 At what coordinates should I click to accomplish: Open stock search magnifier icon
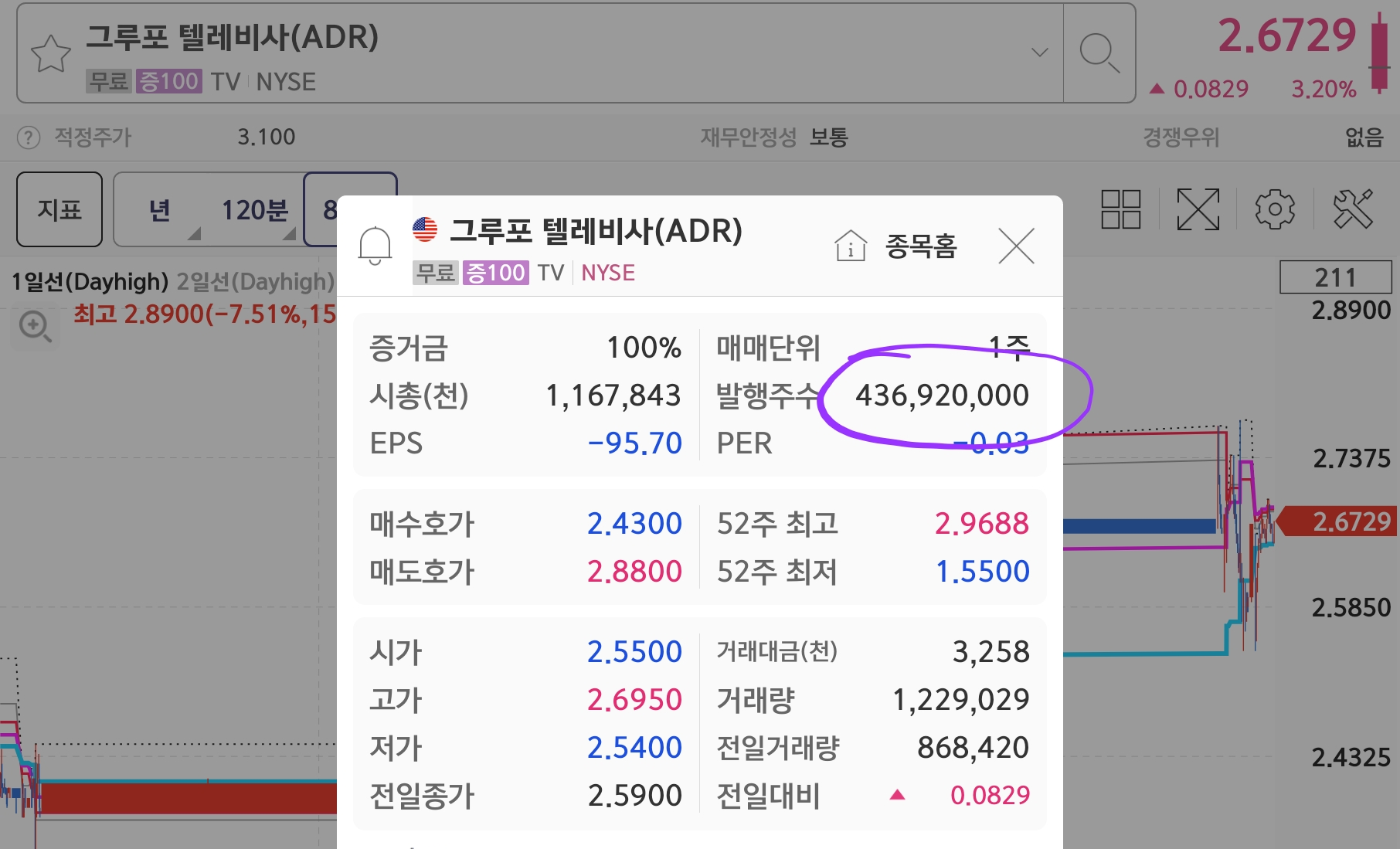1099,53
